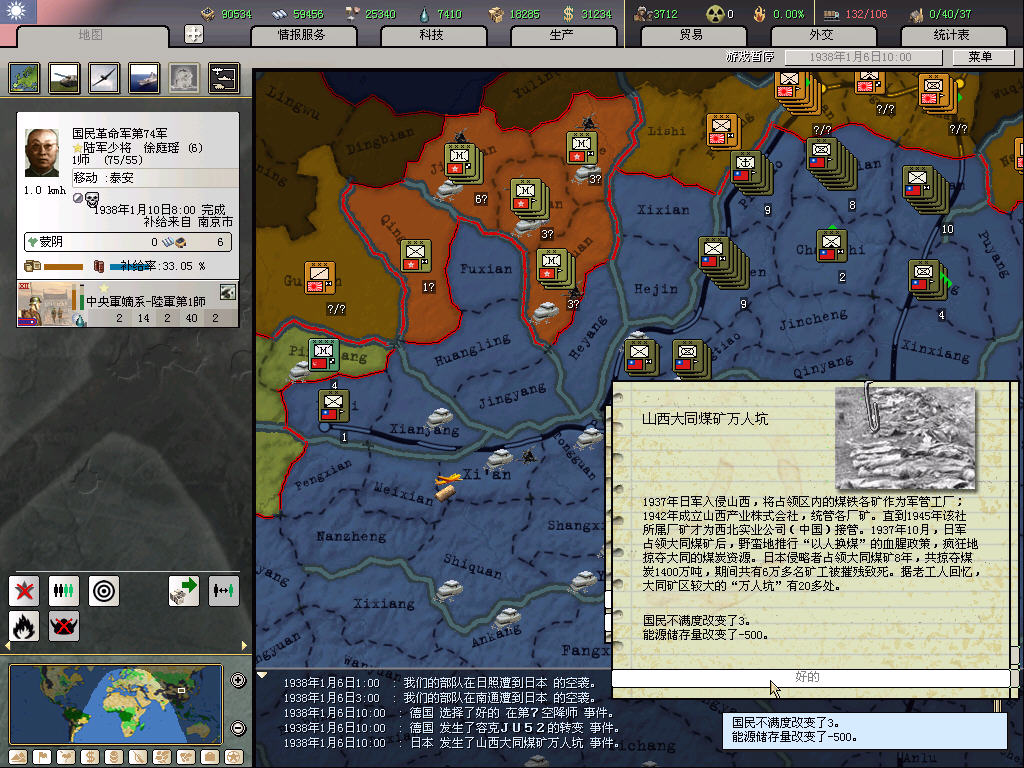The image size is (1024, 768).
Task: Click the money value 31234
Action: [x=596, y=14]
